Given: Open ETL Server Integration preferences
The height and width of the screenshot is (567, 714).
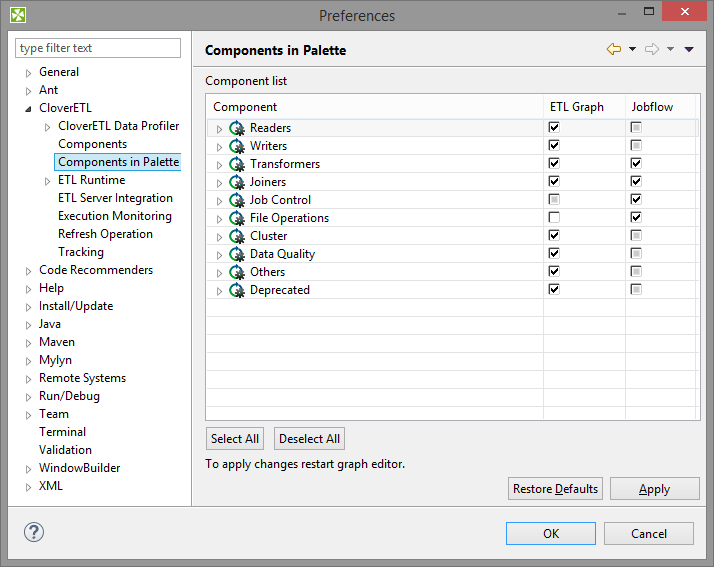Looking at the screenshot, I should pos(115,198).
